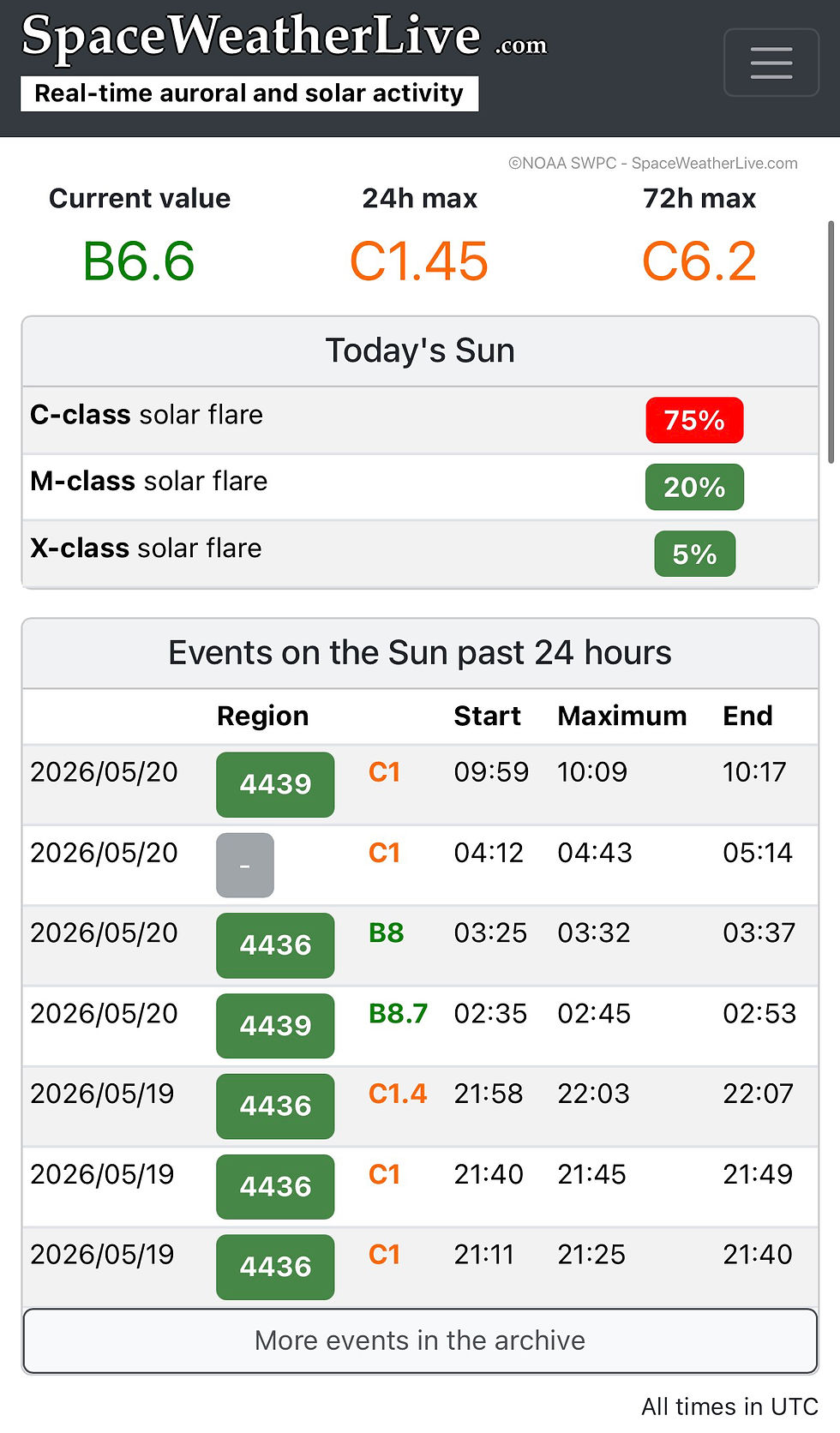Click the 5% X-class probability badge

[694, 554]
